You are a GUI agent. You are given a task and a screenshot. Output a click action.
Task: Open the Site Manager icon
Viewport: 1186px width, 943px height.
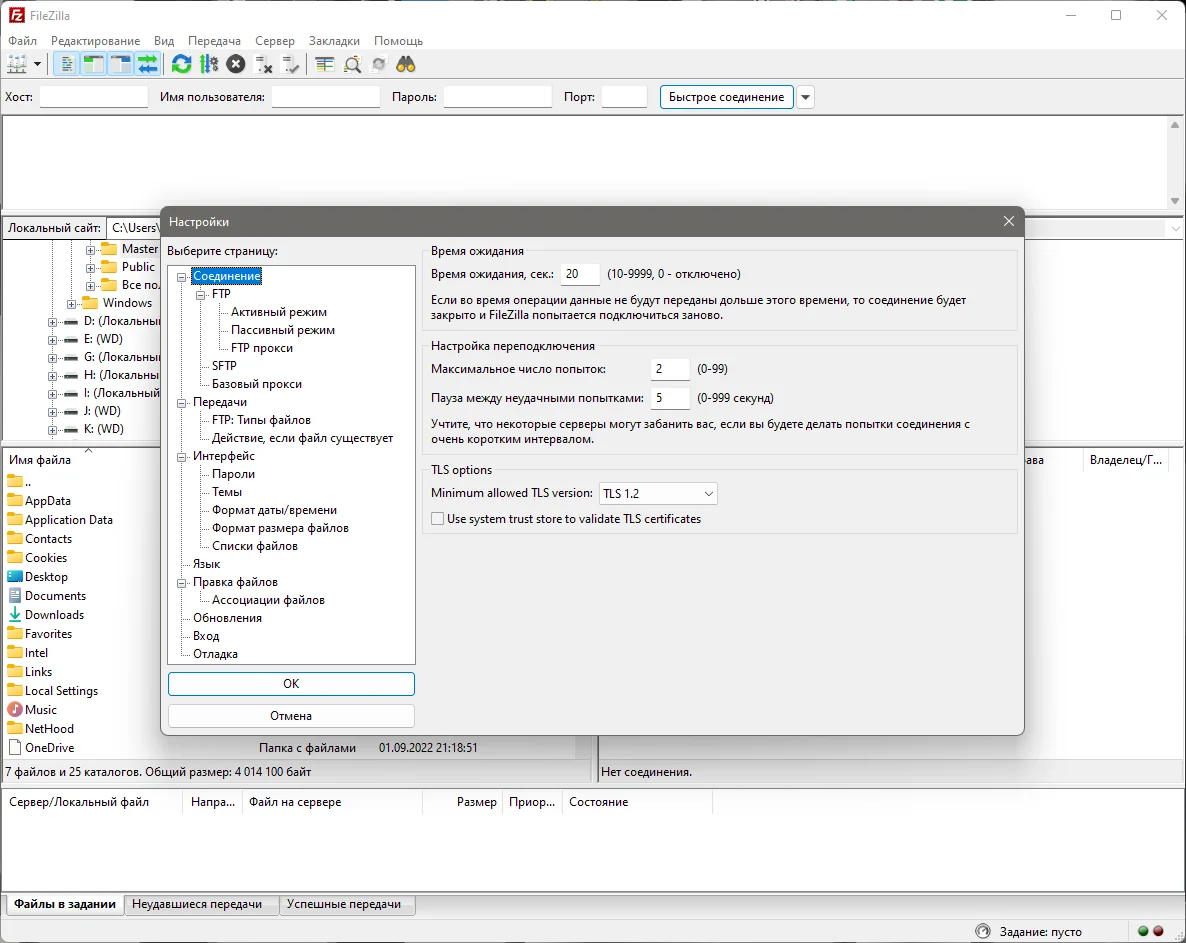tap(17, 64)
